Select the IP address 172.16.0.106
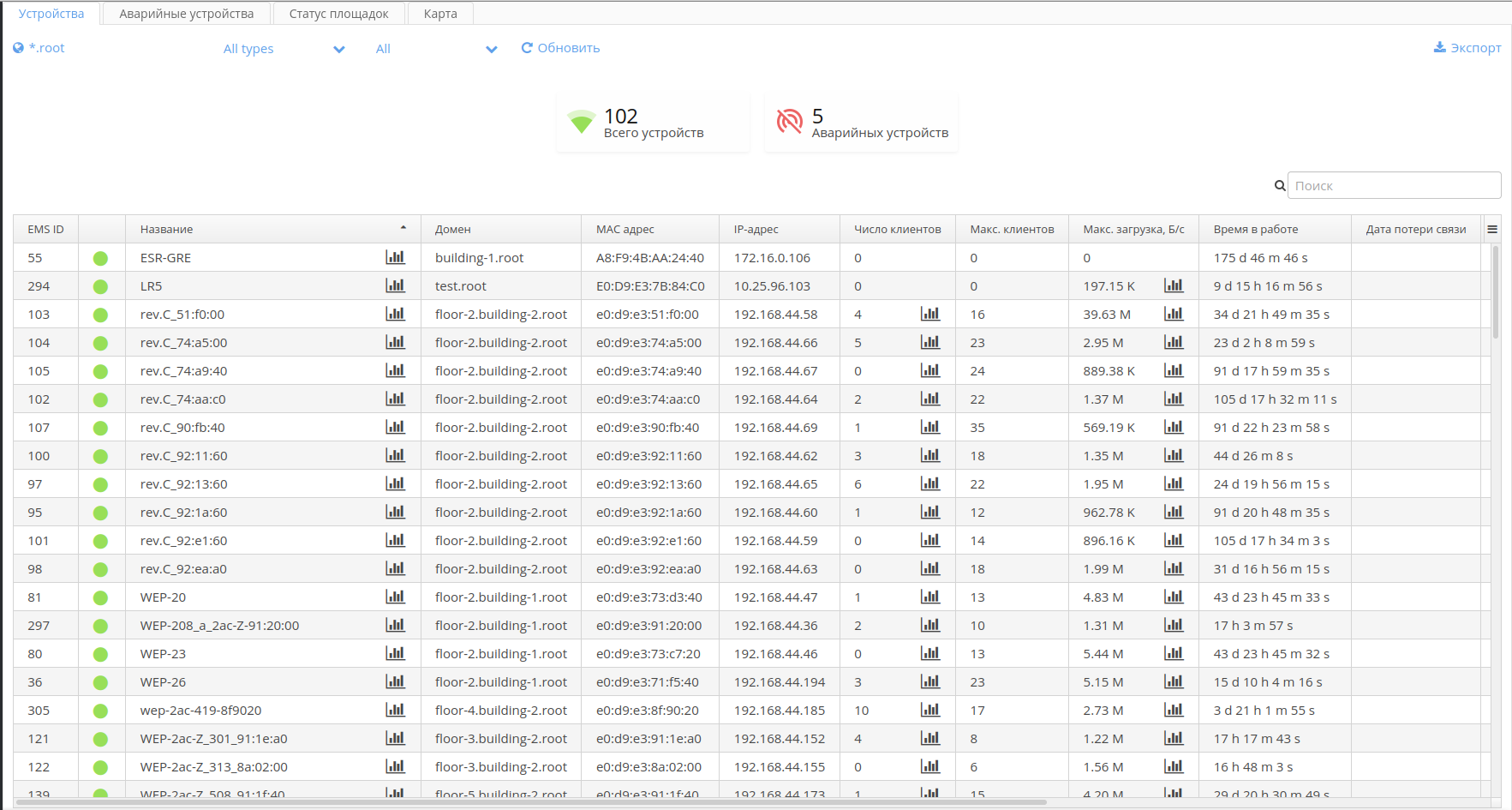1512x810 pixels. 772,258
